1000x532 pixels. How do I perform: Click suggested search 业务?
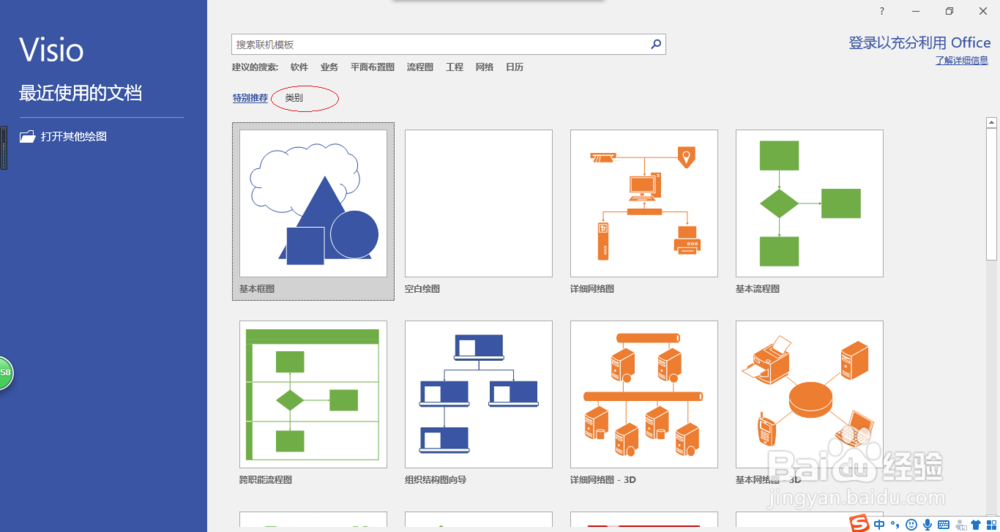click(x=329, y=67)
